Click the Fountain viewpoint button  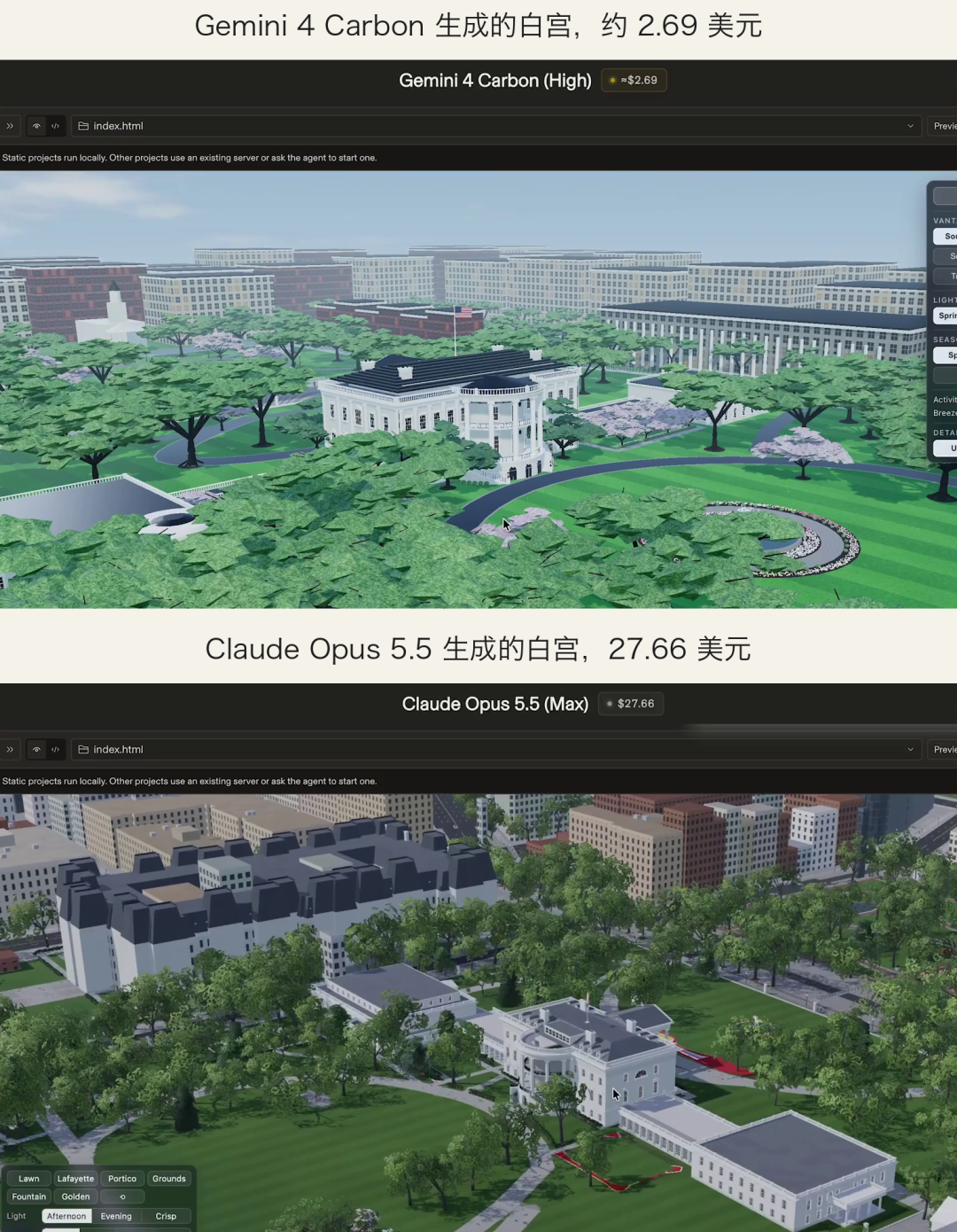(29, 1197)
